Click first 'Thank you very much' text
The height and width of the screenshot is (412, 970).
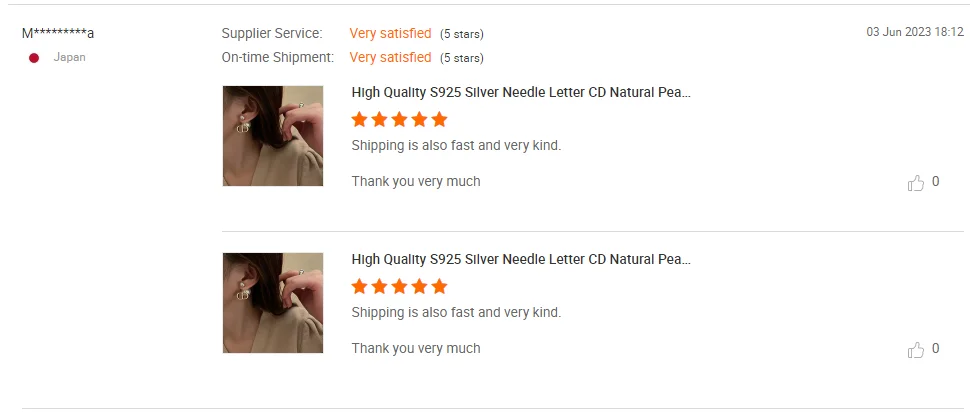(x=416, y=181)
